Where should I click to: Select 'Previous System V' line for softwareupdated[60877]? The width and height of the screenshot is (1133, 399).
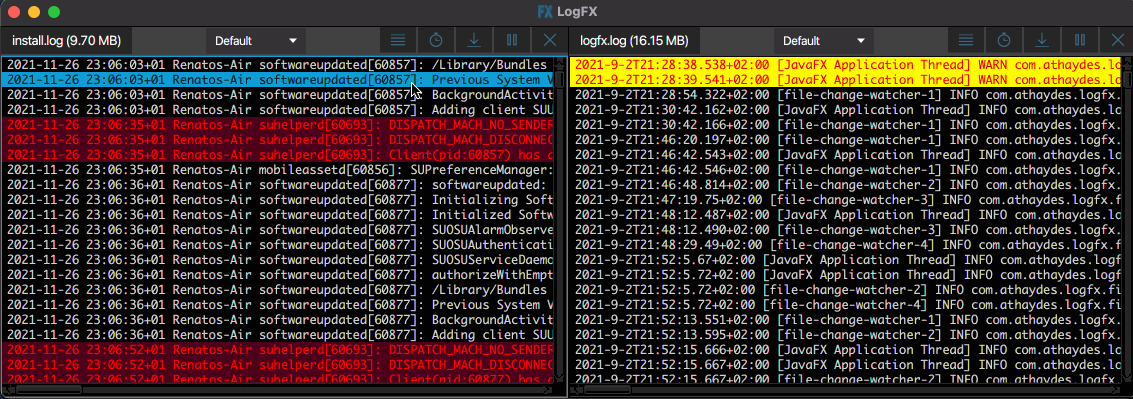278,305
